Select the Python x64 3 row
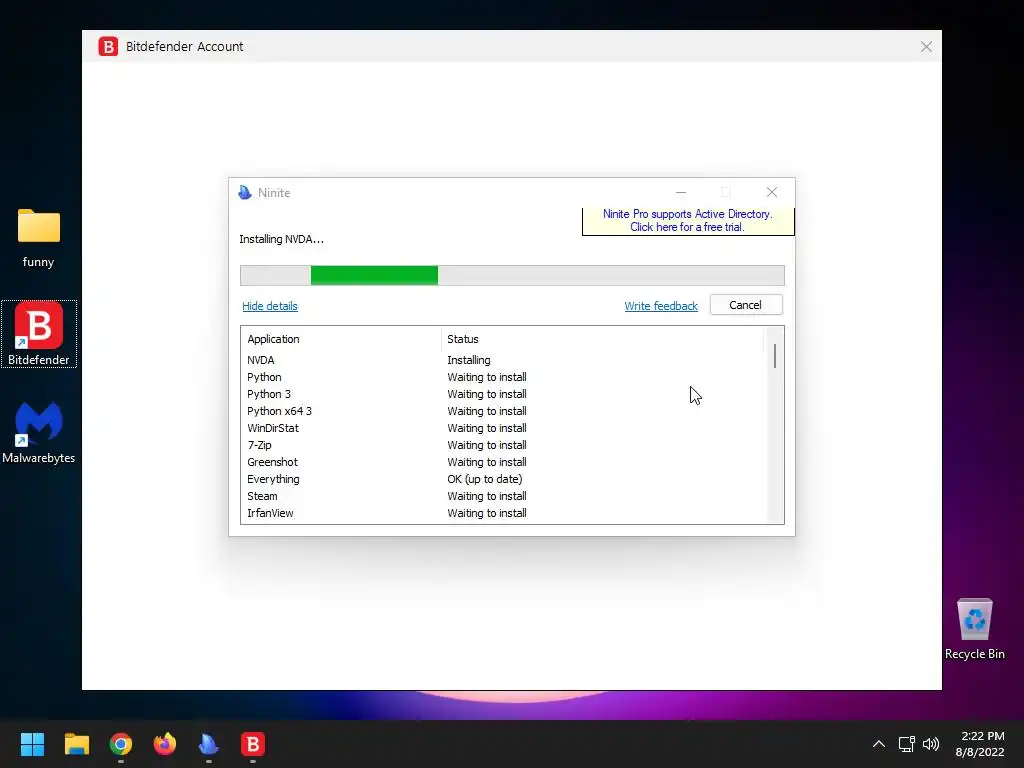This screenshot has height=768, width=1024. pyautogui.click(x=502, y=411)
